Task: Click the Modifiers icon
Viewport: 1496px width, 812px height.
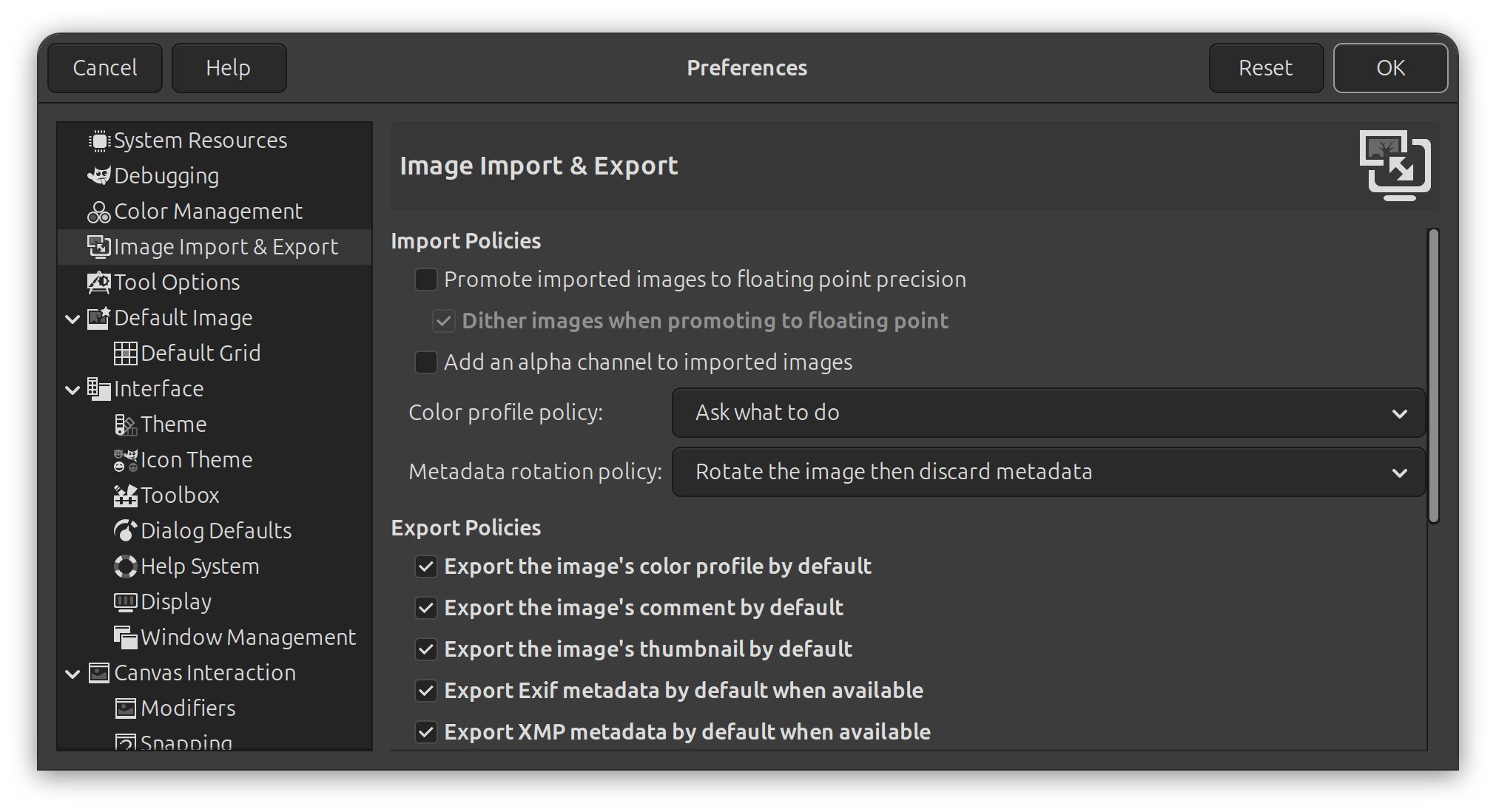Action: 125,708
